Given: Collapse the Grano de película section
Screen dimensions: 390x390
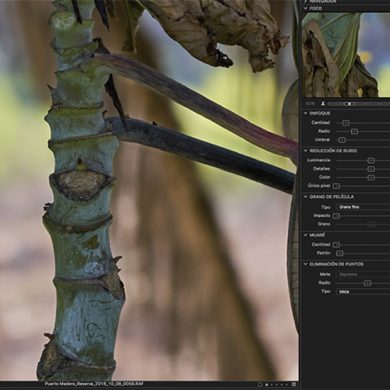Looking at the screenshot, I should [x=305, y=197].
